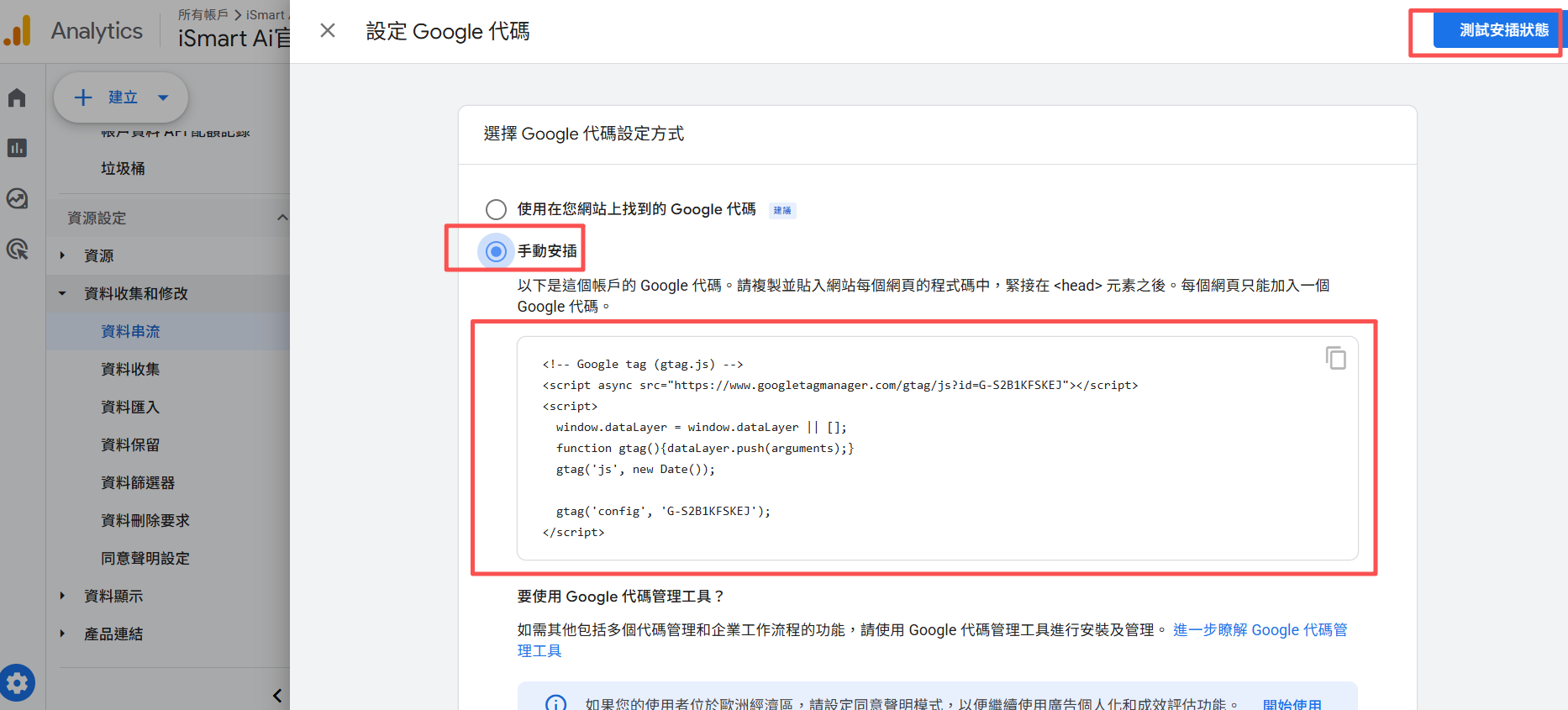Copy the Google tag code snippet
1568x710 pixels.
1335,358
